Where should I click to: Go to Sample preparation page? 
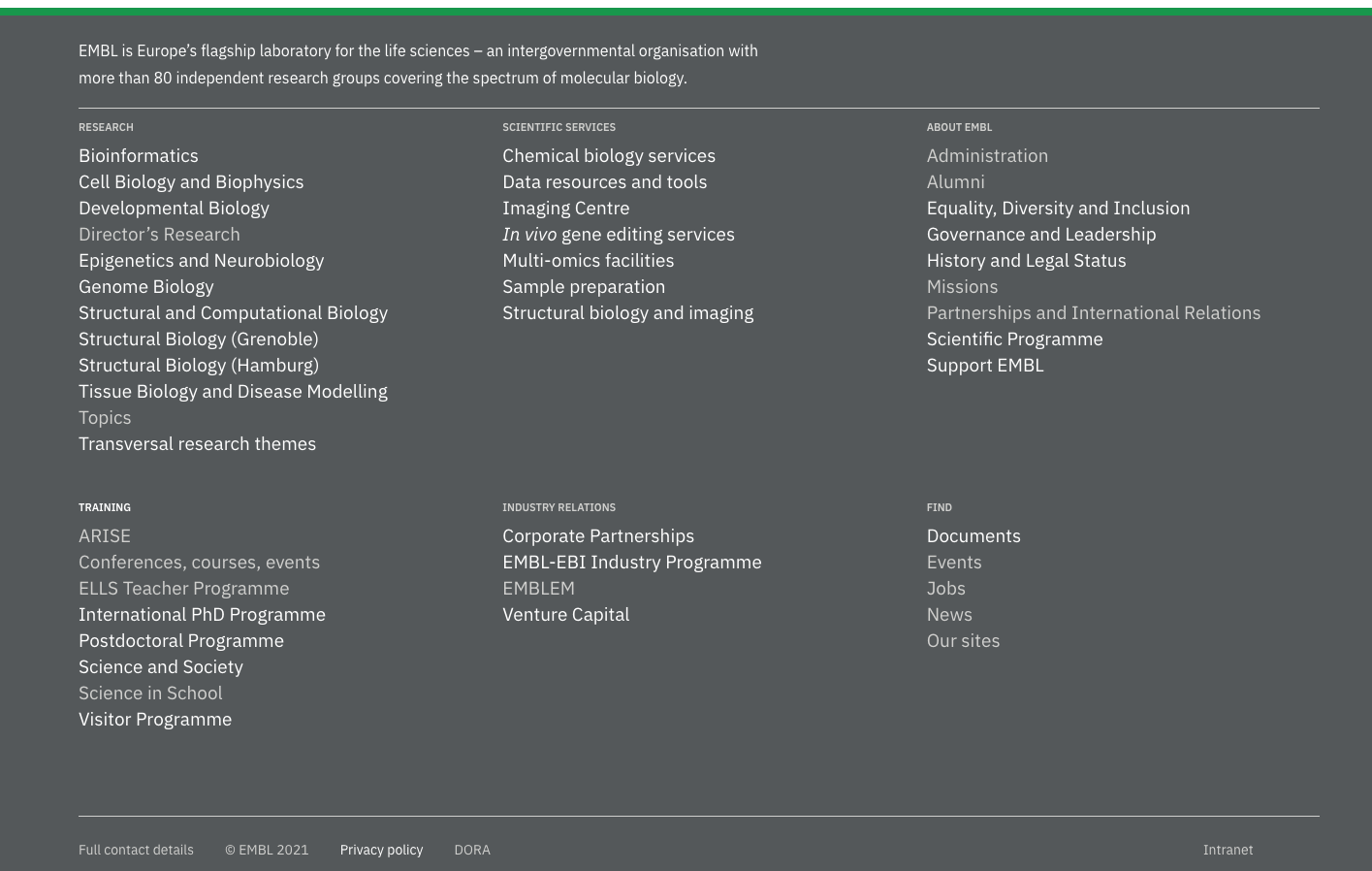click(584, 286)
